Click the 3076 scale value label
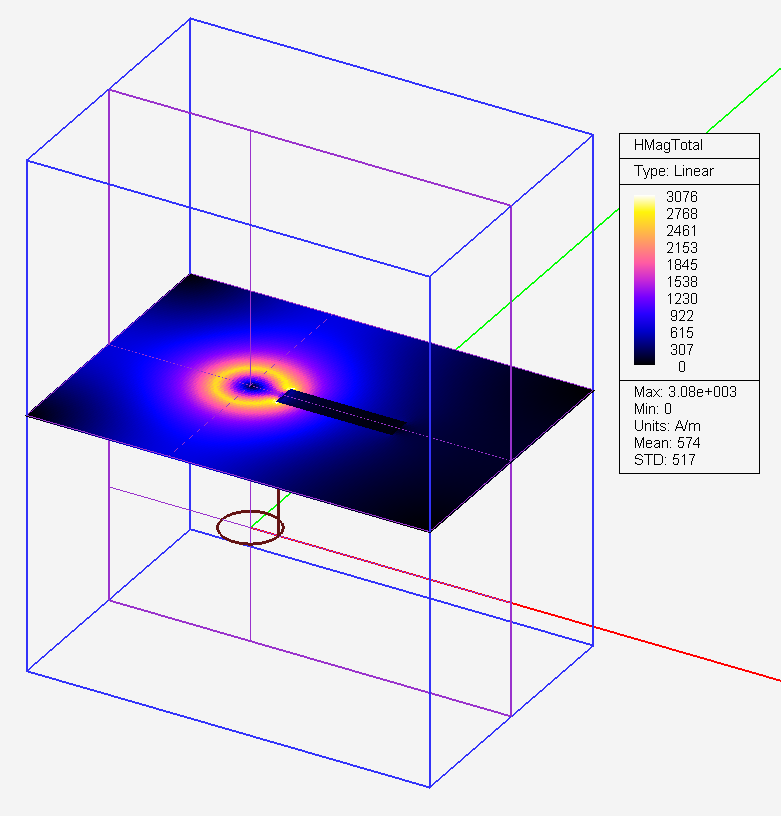 click(x=681, y=197)
